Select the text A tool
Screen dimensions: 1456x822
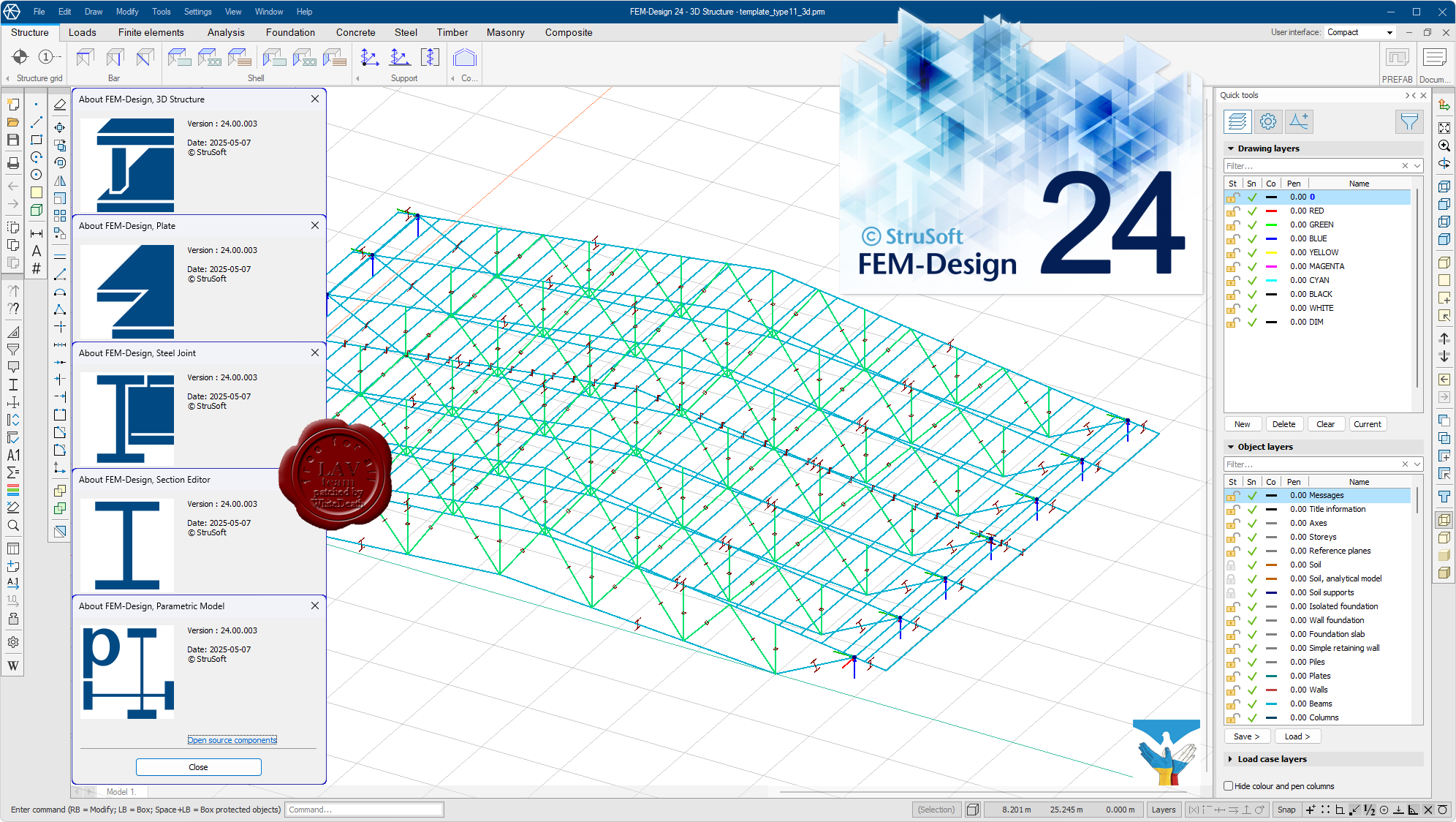37,251
